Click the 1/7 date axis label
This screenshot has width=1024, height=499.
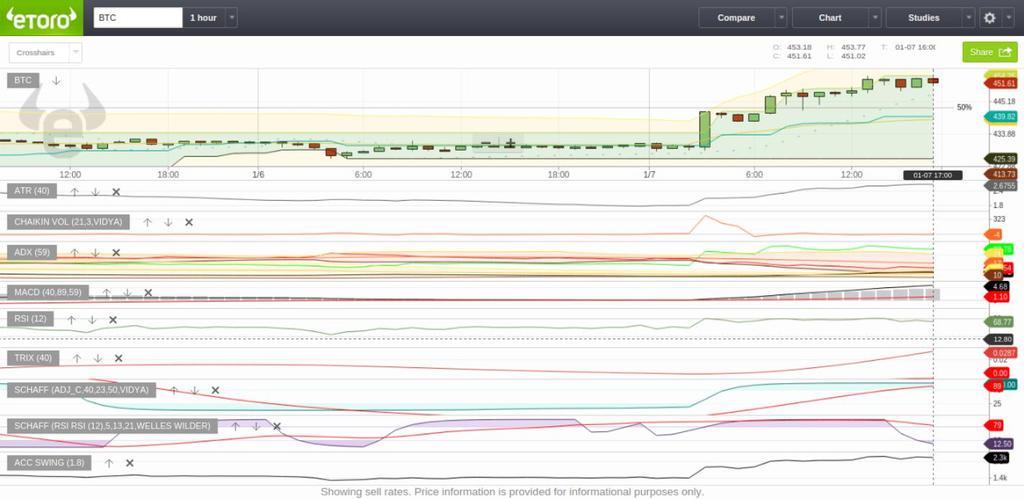click(x=648, y=175)
